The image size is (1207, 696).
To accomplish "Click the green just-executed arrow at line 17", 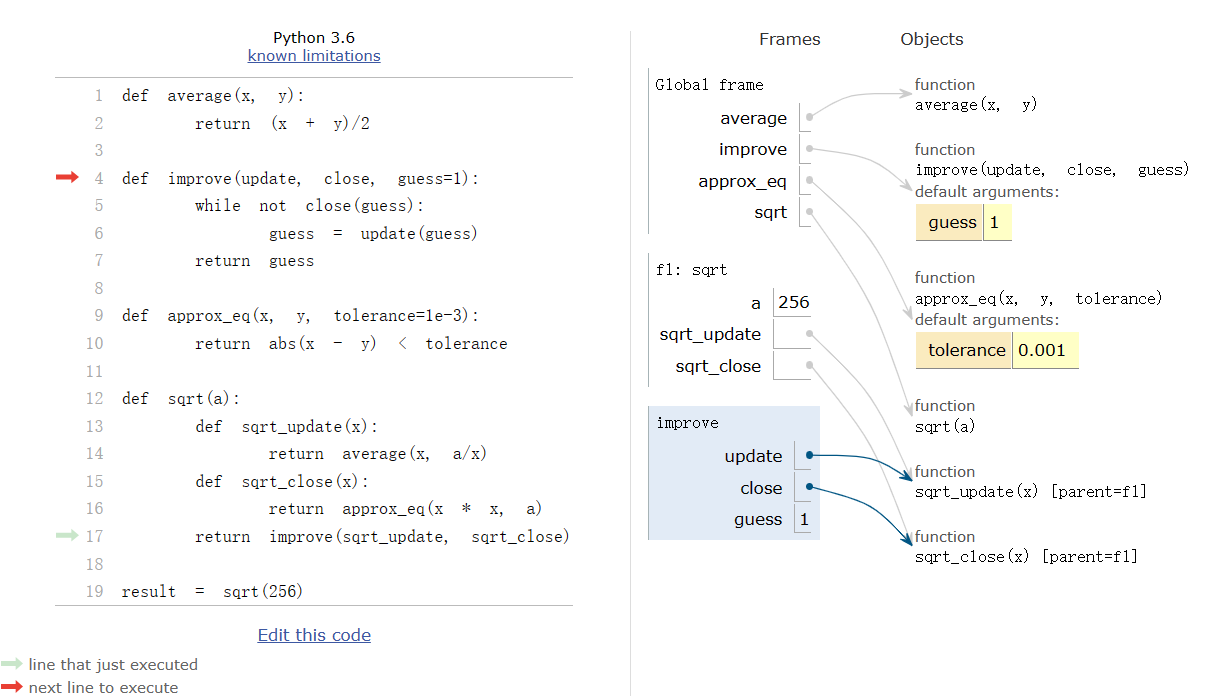I will click(x=66, y=536).
